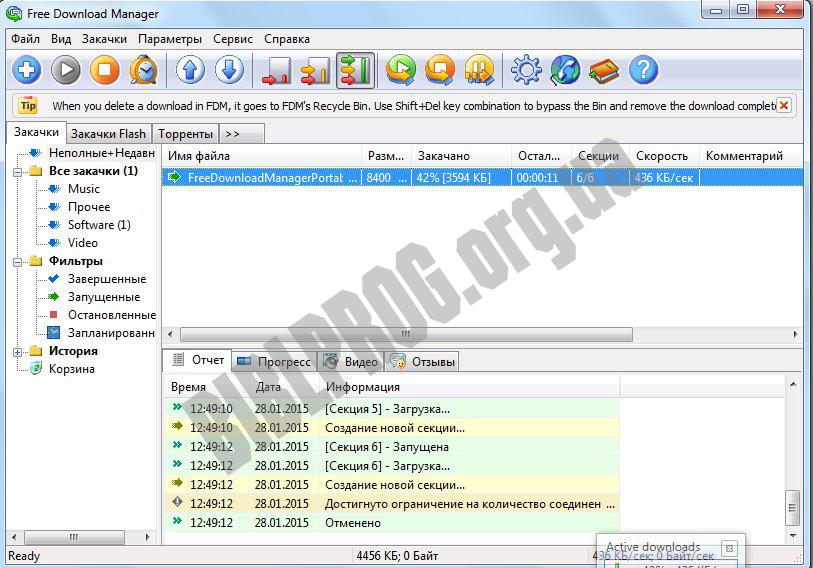This screenshot has height=568, width=813.
Task: Select the Music category
Action: pos(83,189)
